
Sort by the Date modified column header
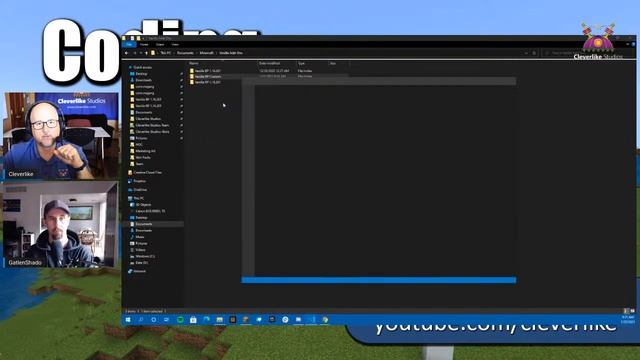269,63
